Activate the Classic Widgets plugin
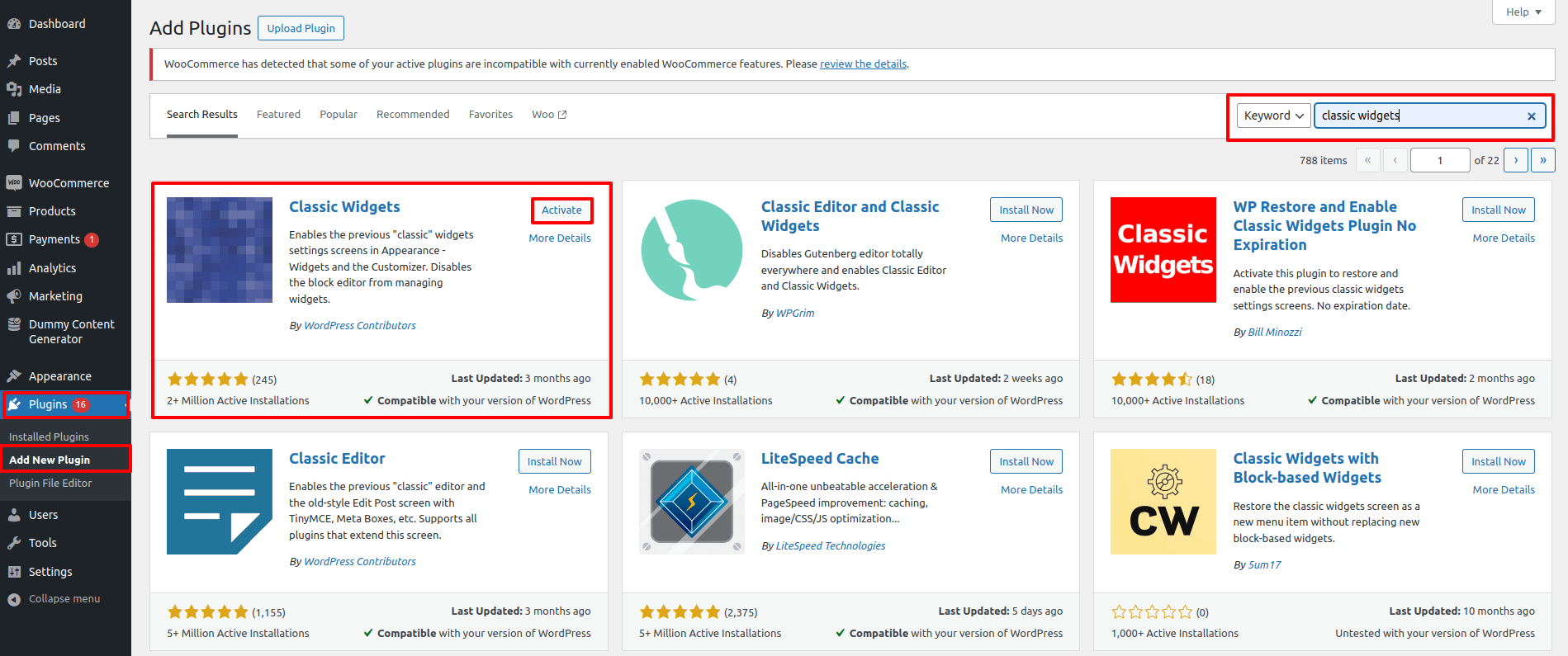 (561, 210)
